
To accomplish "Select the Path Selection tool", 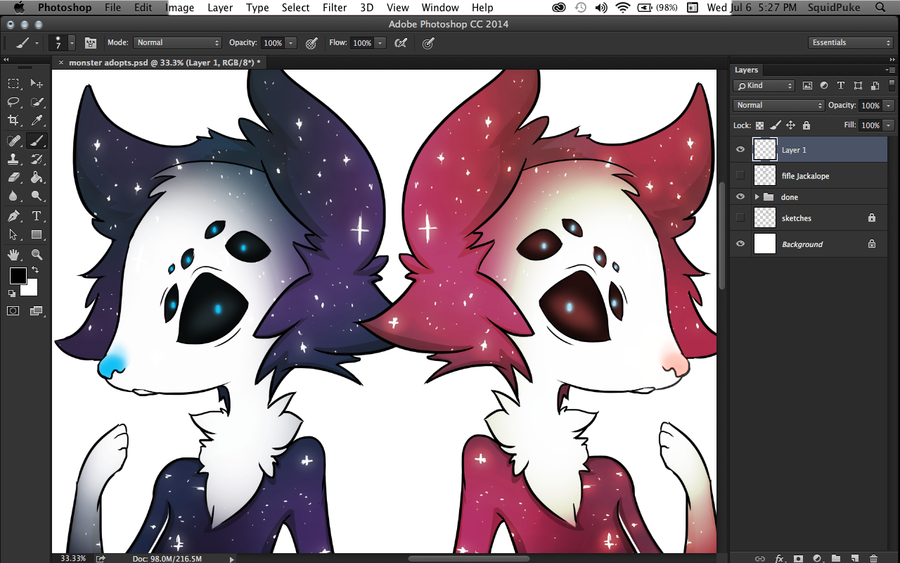I will [x=13, y=235].
